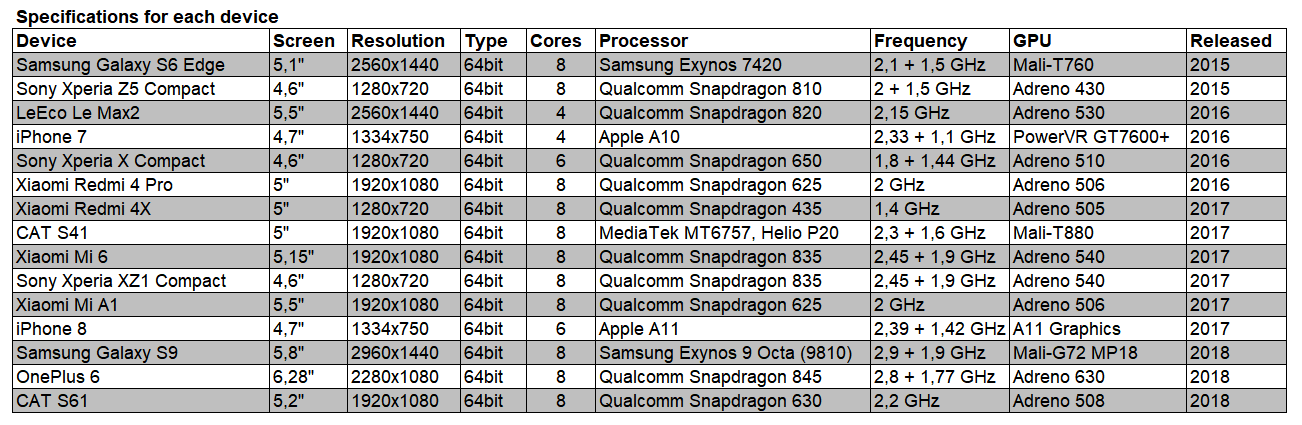
Task: Click the GPU column header
Action: coord(1097,41)
